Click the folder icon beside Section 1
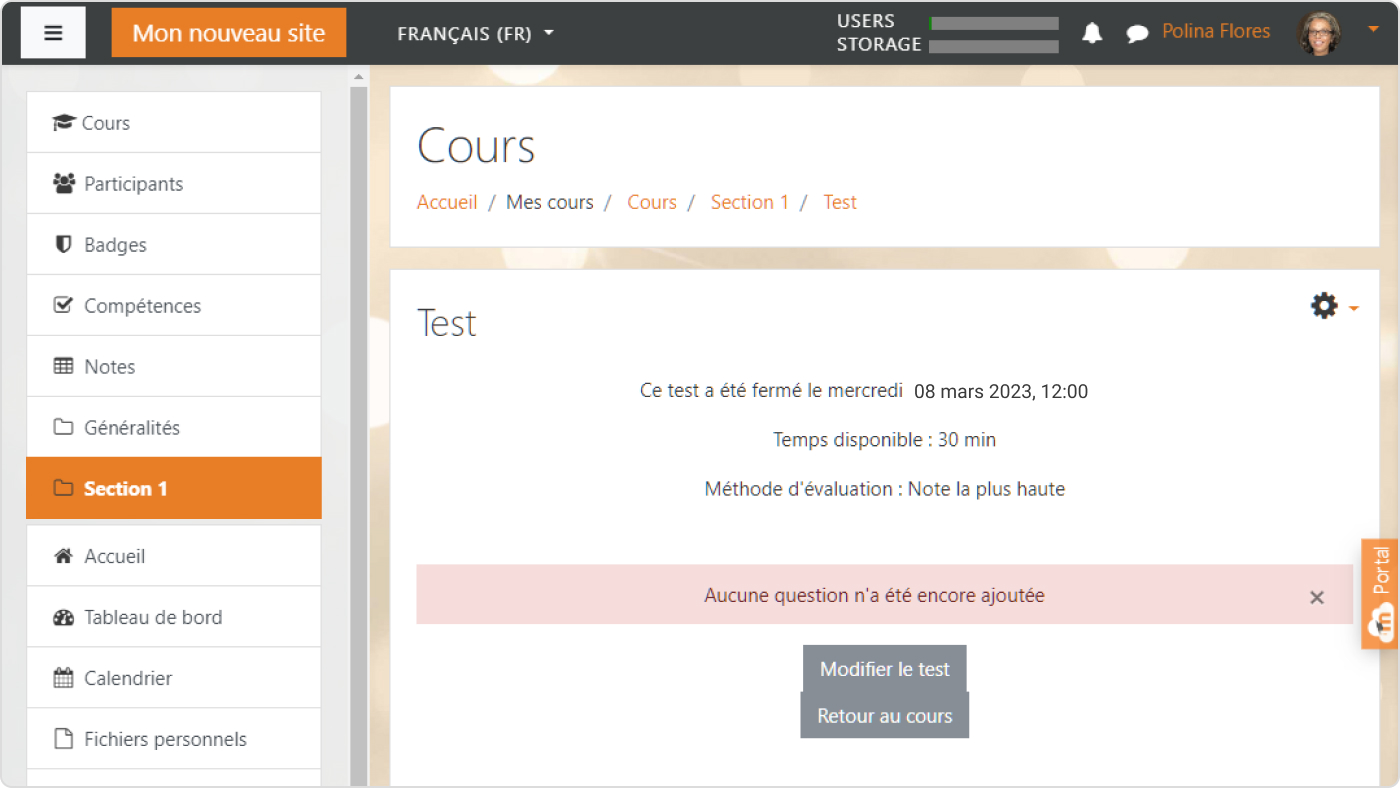The image size is (1400, 788). (x=63, y=488)
